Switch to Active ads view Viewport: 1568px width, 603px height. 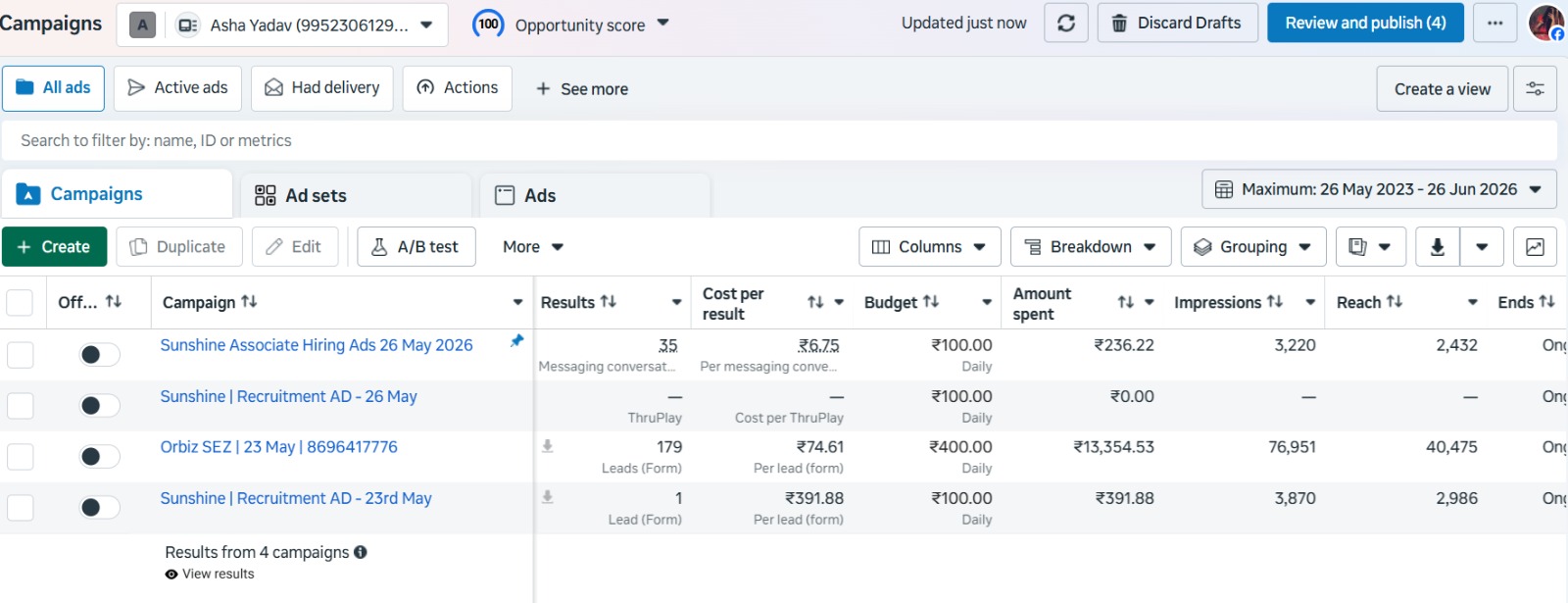click(x=178, y=88)
